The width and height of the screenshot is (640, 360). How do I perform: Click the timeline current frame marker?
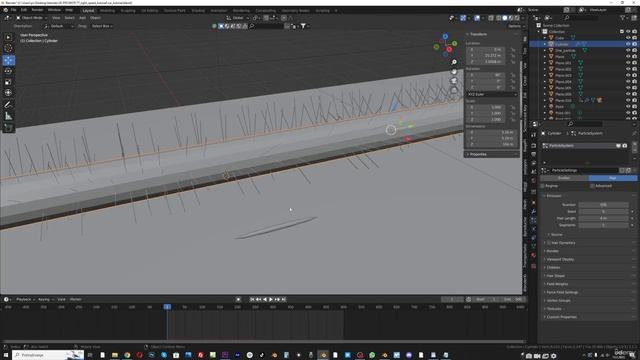(x=167, y=307)
